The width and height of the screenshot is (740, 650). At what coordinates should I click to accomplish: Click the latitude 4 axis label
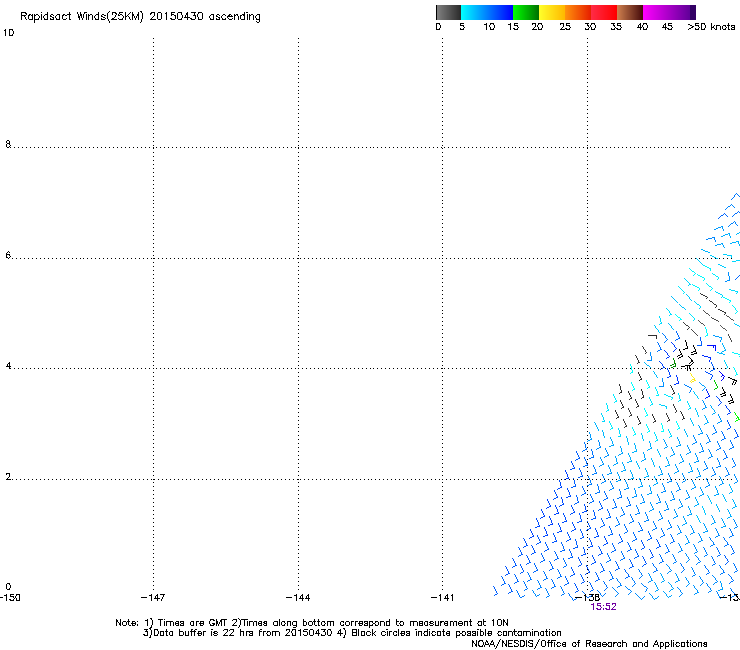[x=8, y=366]
